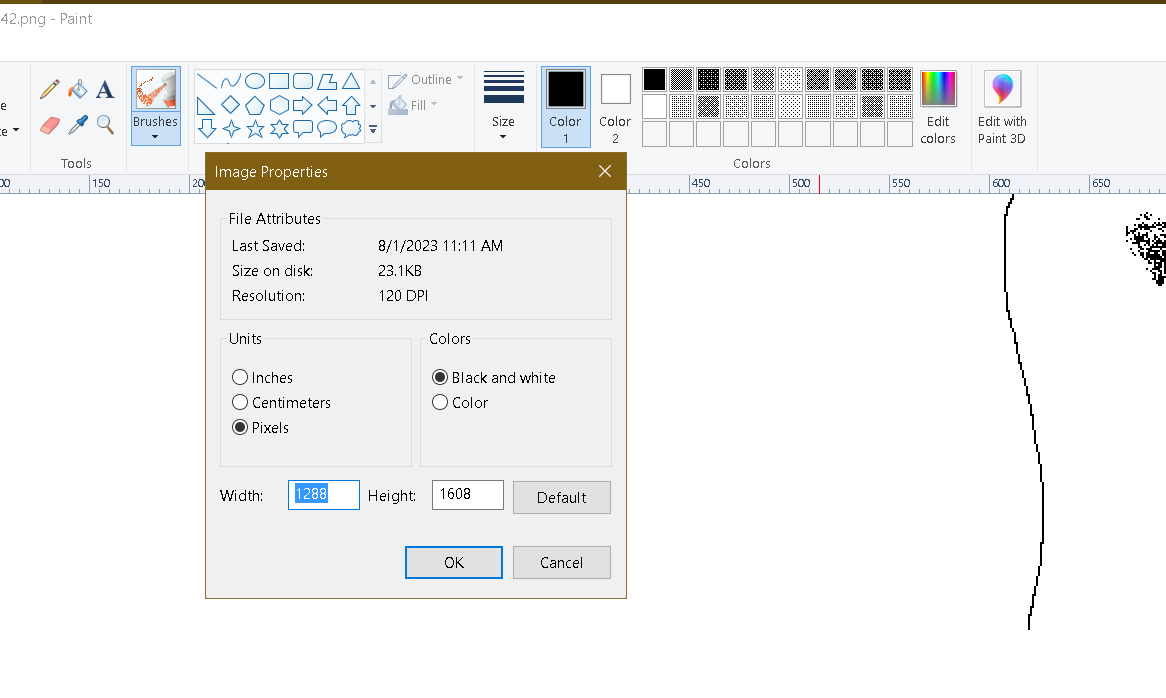Image resolution: width=1166 pixels, height=698 pixels.
Task: Select the Line shape
Action: (x=207, y=81)
